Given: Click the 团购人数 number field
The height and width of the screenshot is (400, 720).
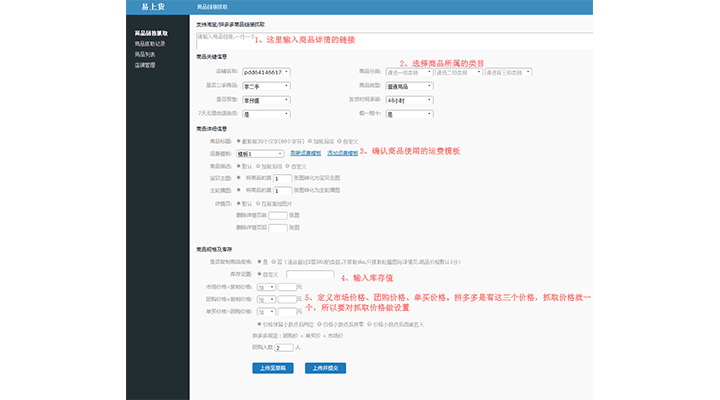Looking at the screenshot, I should click(x=284, y=348).
